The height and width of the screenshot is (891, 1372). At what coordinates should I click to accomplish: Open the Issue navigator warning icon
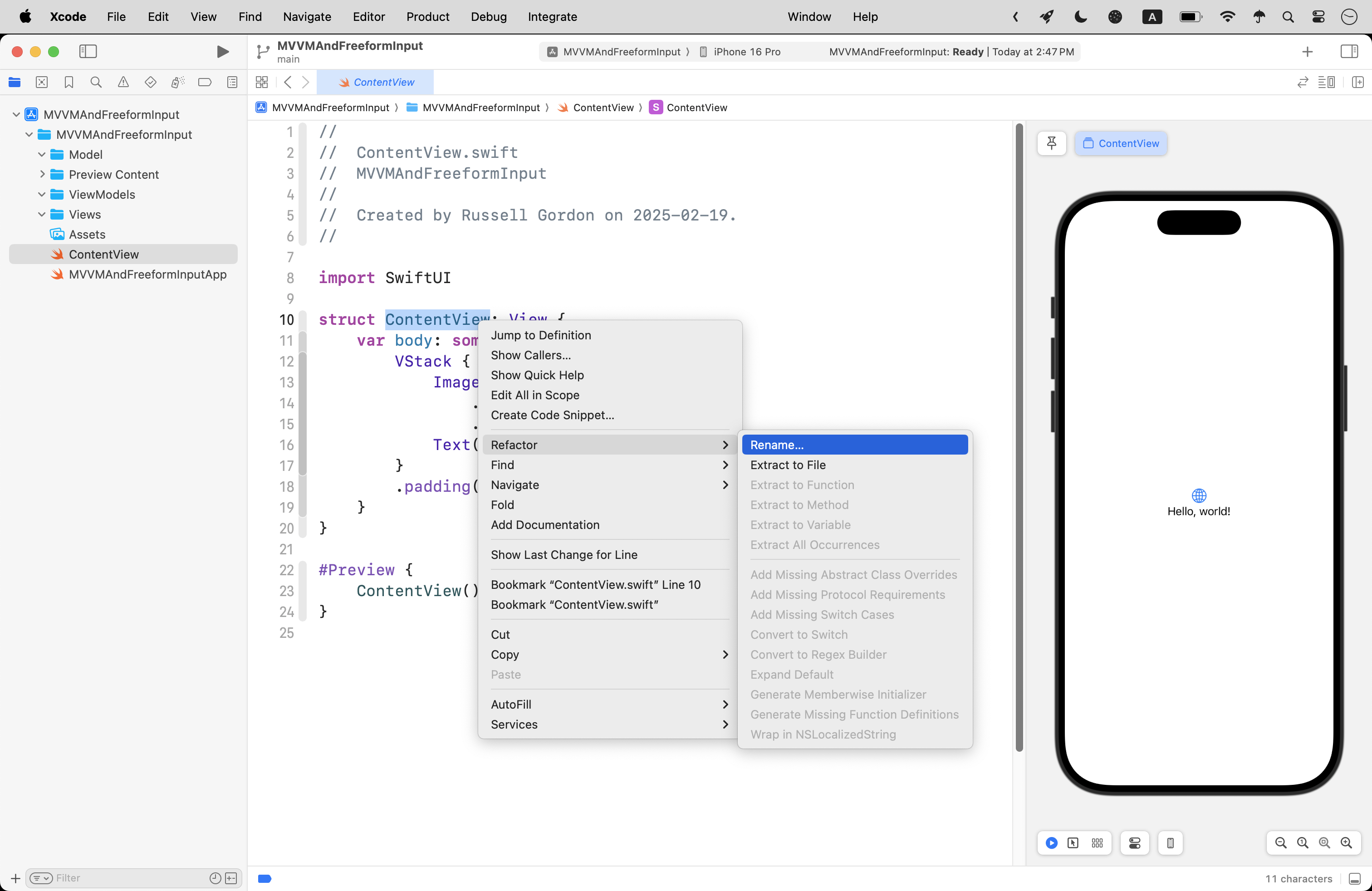pos(123,83)
